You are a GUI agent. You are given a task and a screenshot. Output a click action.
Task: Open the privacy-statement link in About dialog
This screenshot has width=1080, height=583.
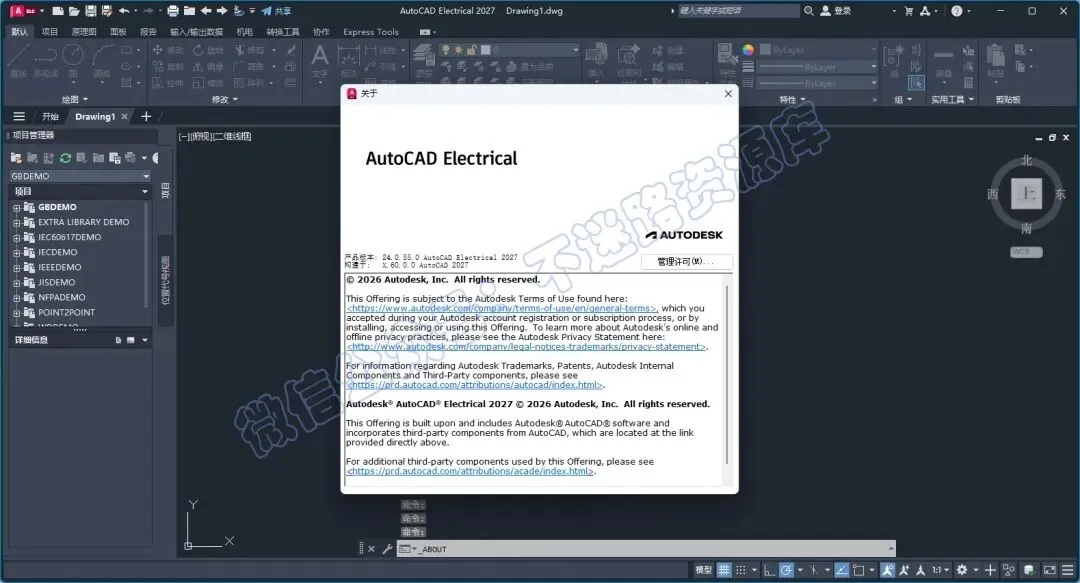[527, 347]
